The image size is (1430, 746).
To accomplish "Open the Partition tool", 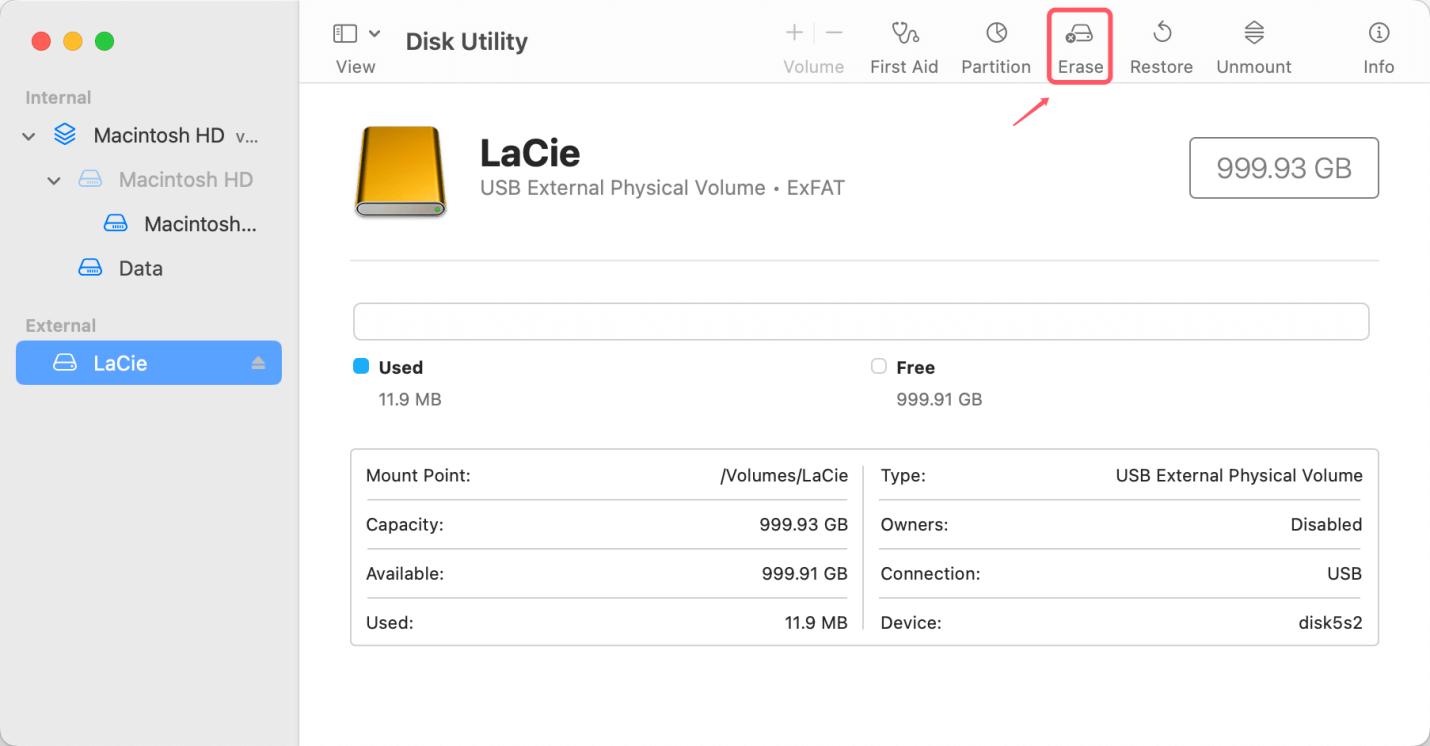I will coord(996,36).
